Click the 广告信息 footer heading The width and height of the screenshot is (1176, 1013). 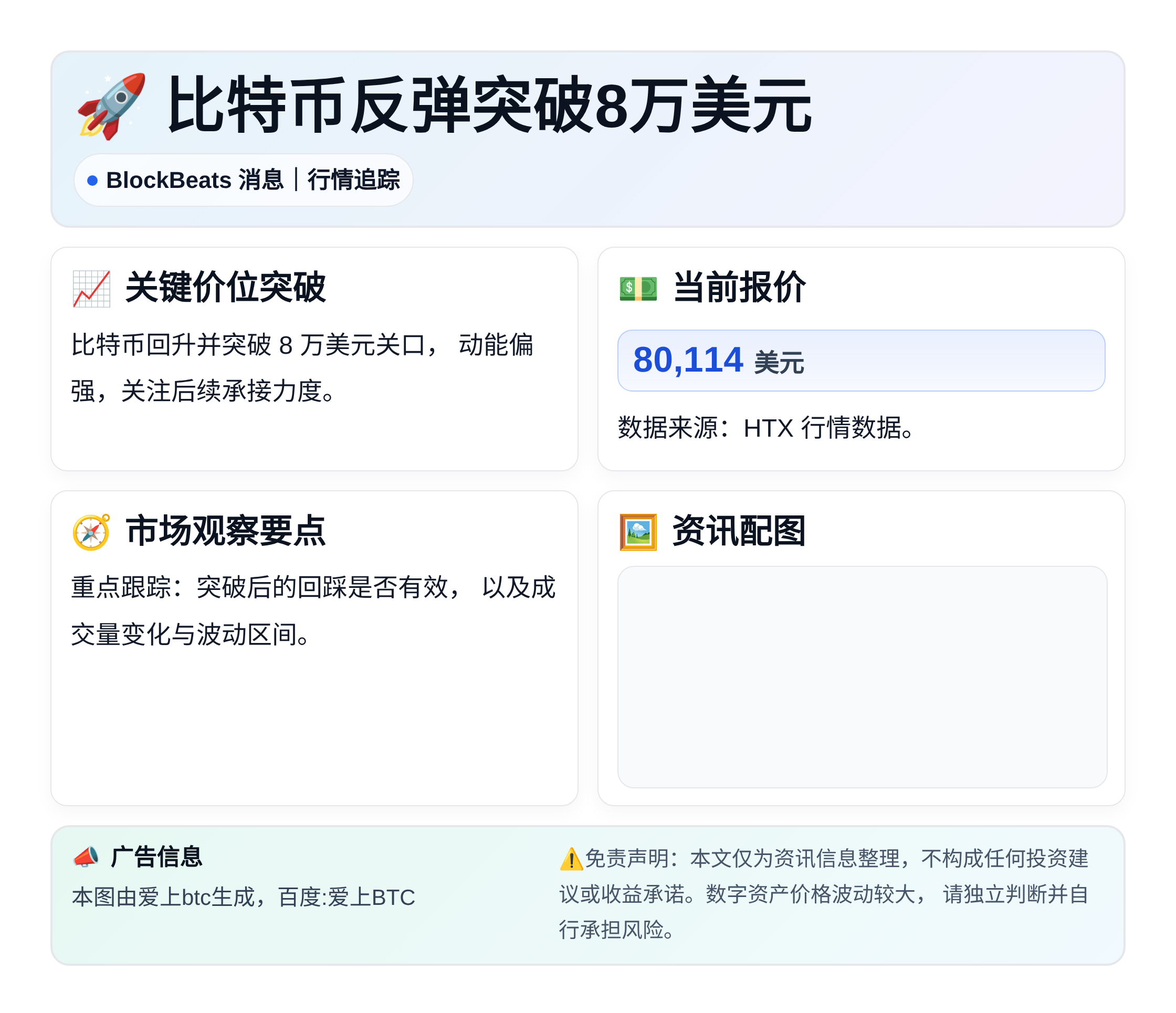(x=156, y=857)
